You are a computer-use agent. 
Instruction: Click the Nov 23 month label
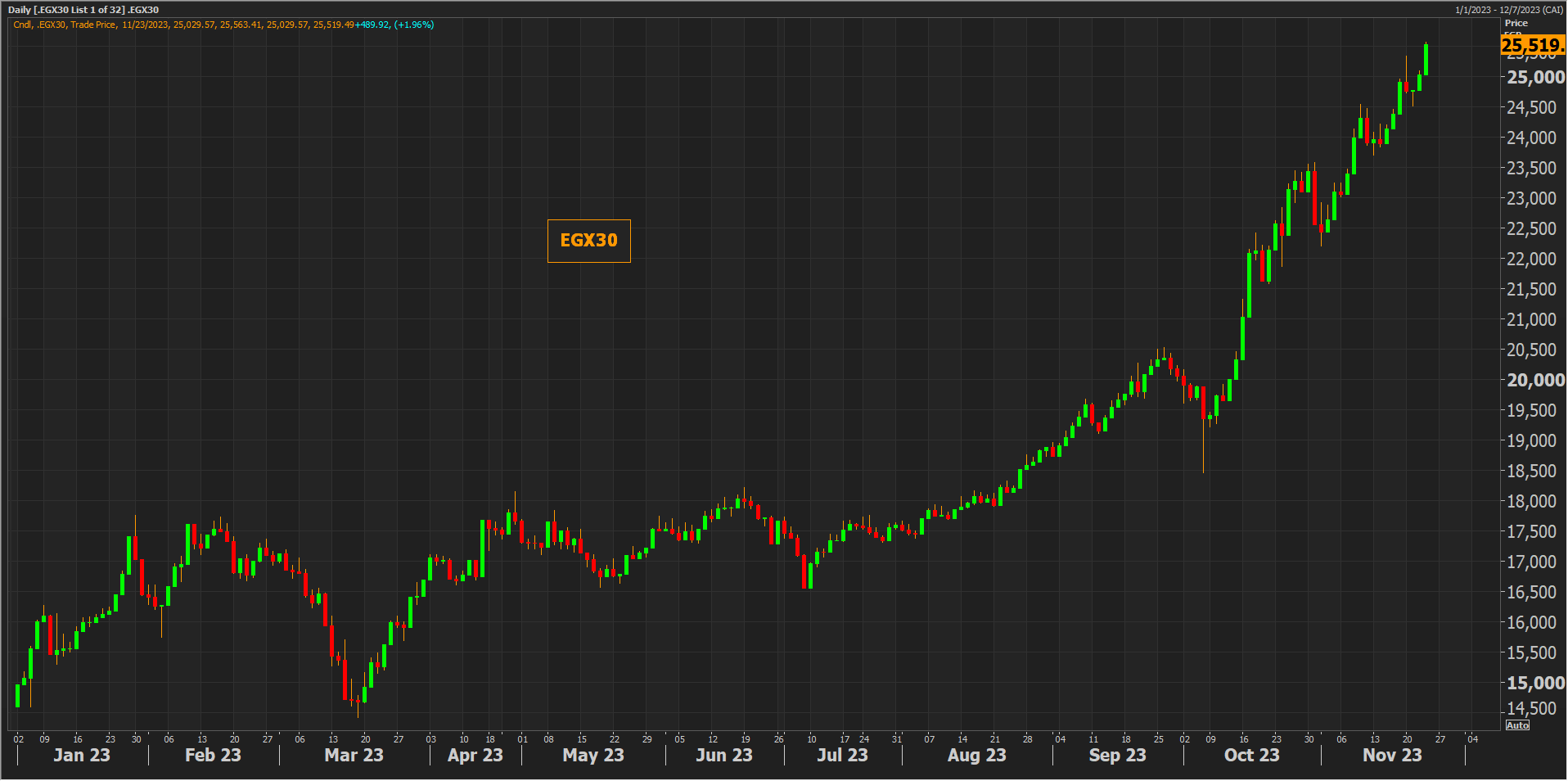click(x=1392, y=755)
